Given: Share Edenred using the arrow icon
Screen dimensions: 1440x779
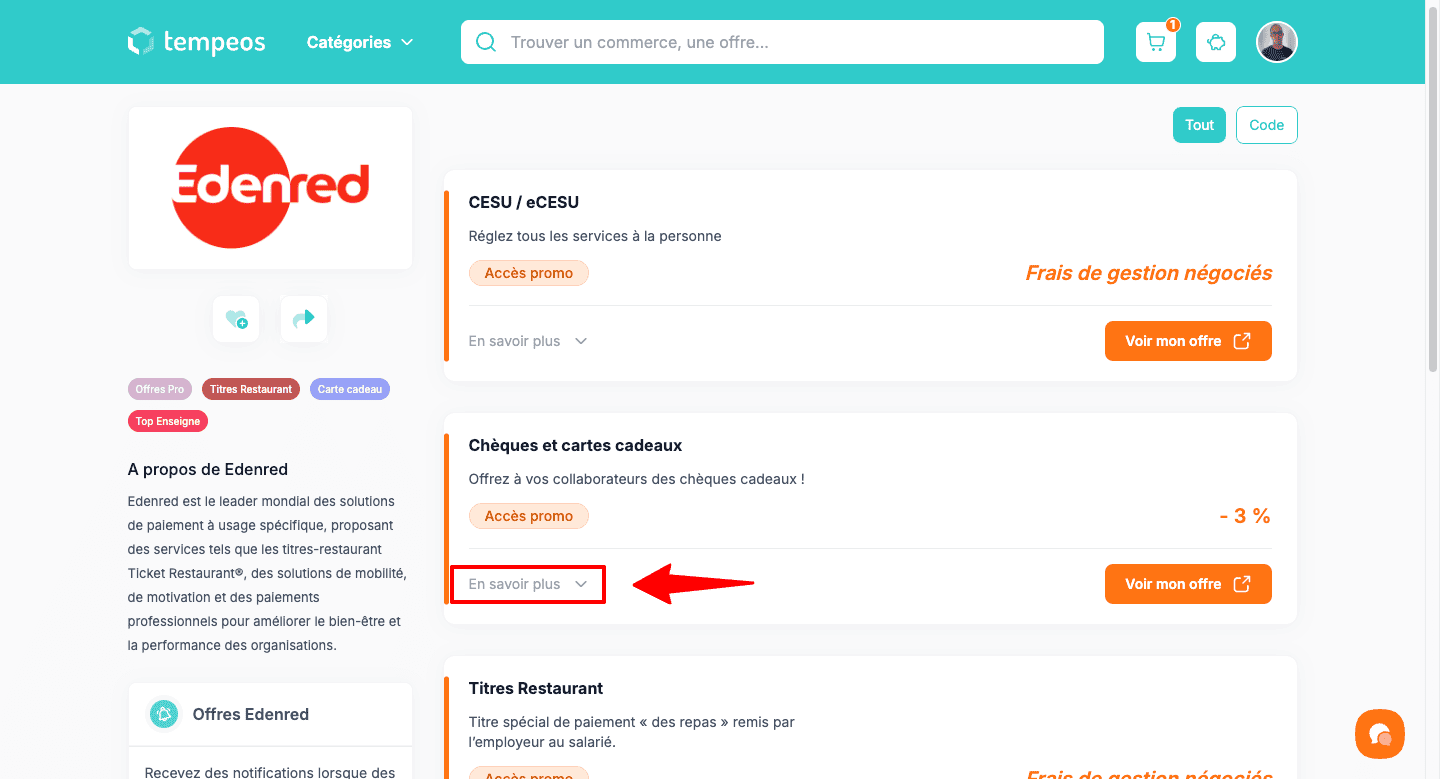Looking at the screenshot, I should point(304,319).
